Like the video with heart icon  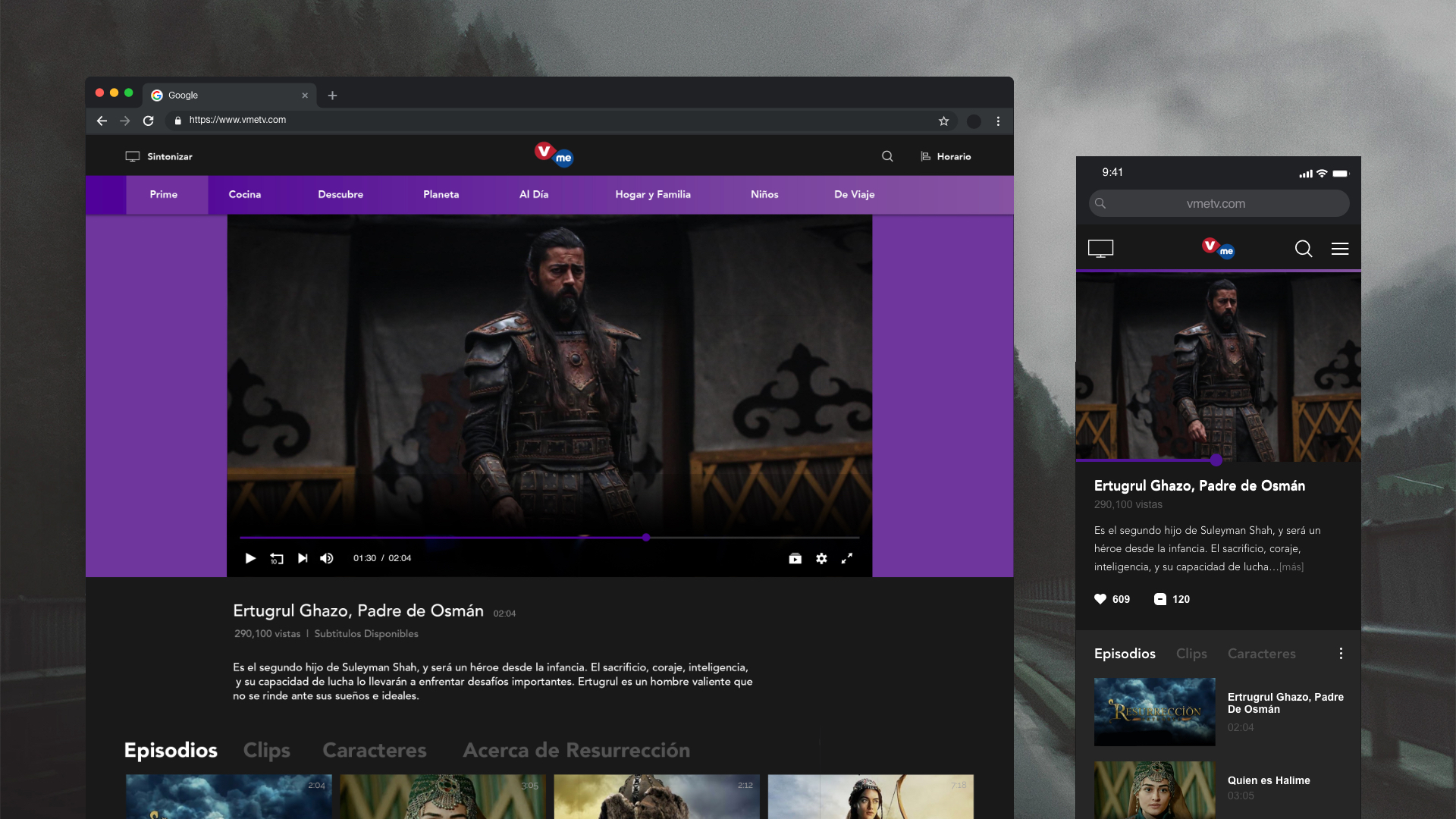pyautogui.click(x=1100, y=599)
